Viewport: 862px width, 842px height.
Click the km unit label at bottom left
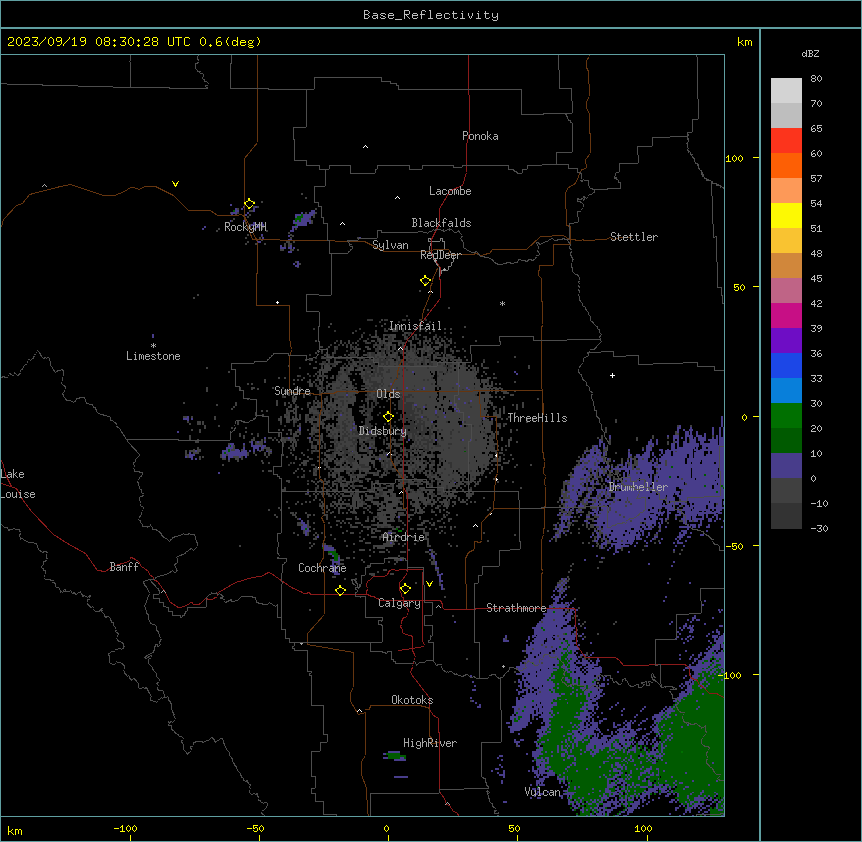tap(14, 830)
